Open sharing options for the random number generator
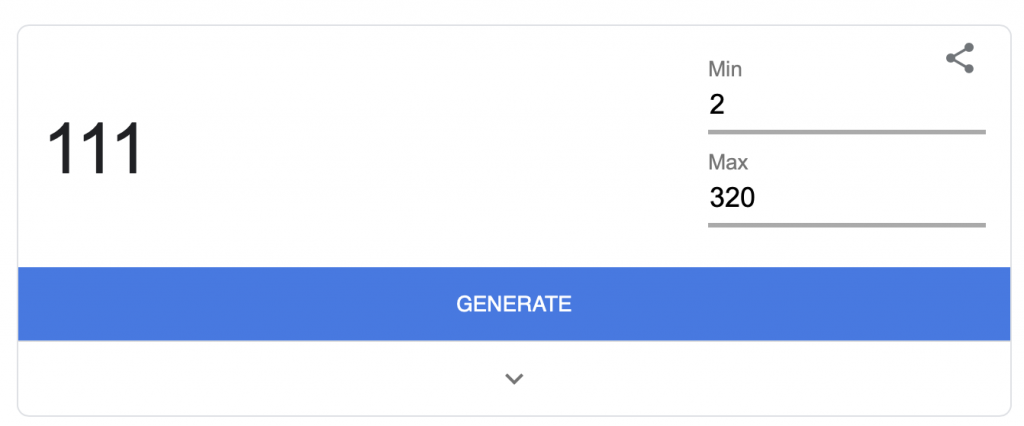Screen dimensions: 1024x426 960,58
